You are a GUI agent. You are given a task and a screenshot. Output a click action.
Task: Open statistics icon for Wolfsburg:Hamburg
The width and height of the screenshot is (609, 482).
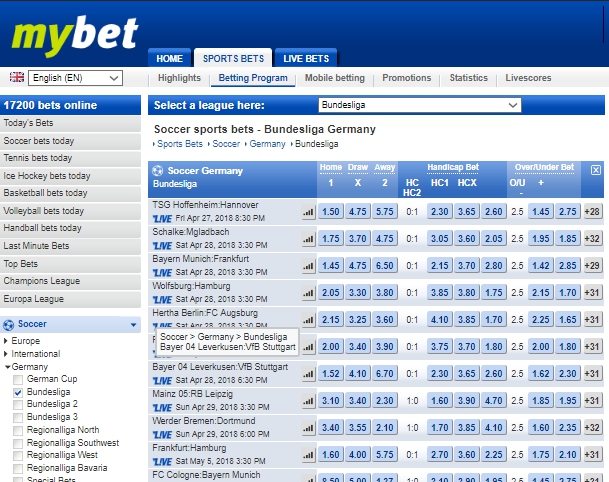coord(308,293)
